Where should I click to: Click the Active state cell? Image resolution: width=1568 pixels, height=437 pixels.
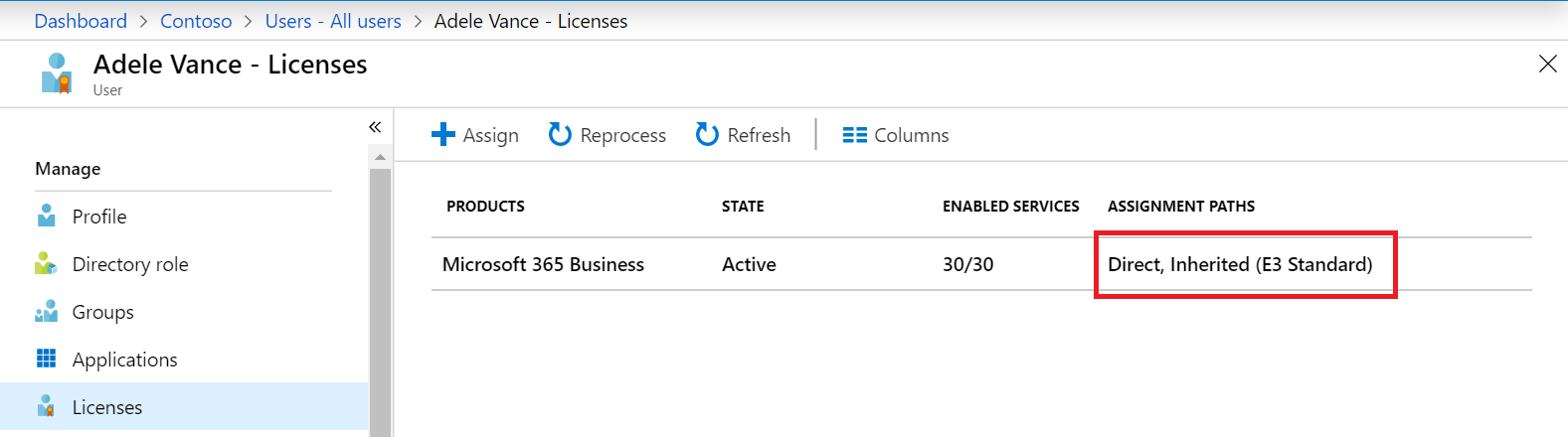[x=749, y=264]
